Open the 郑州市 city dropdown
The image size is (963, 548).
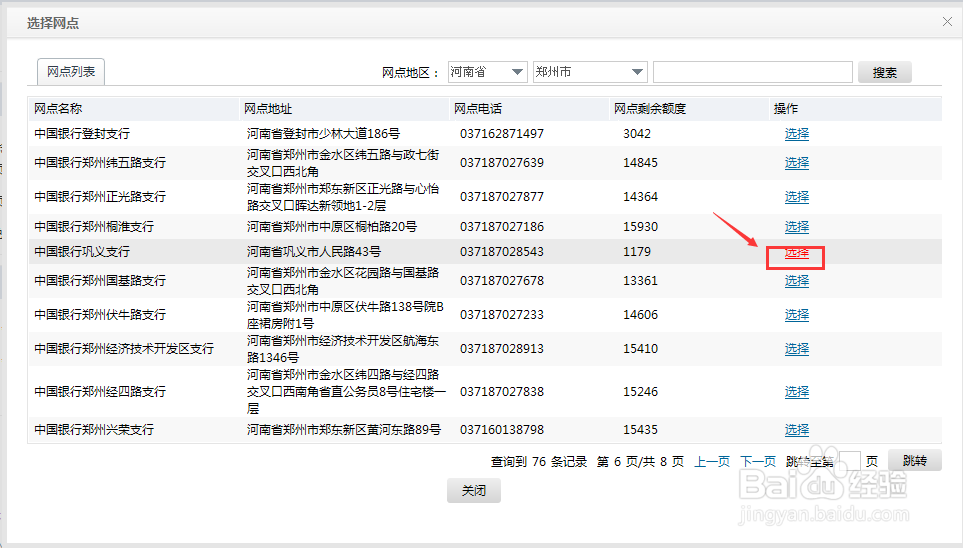click(590, 72)
